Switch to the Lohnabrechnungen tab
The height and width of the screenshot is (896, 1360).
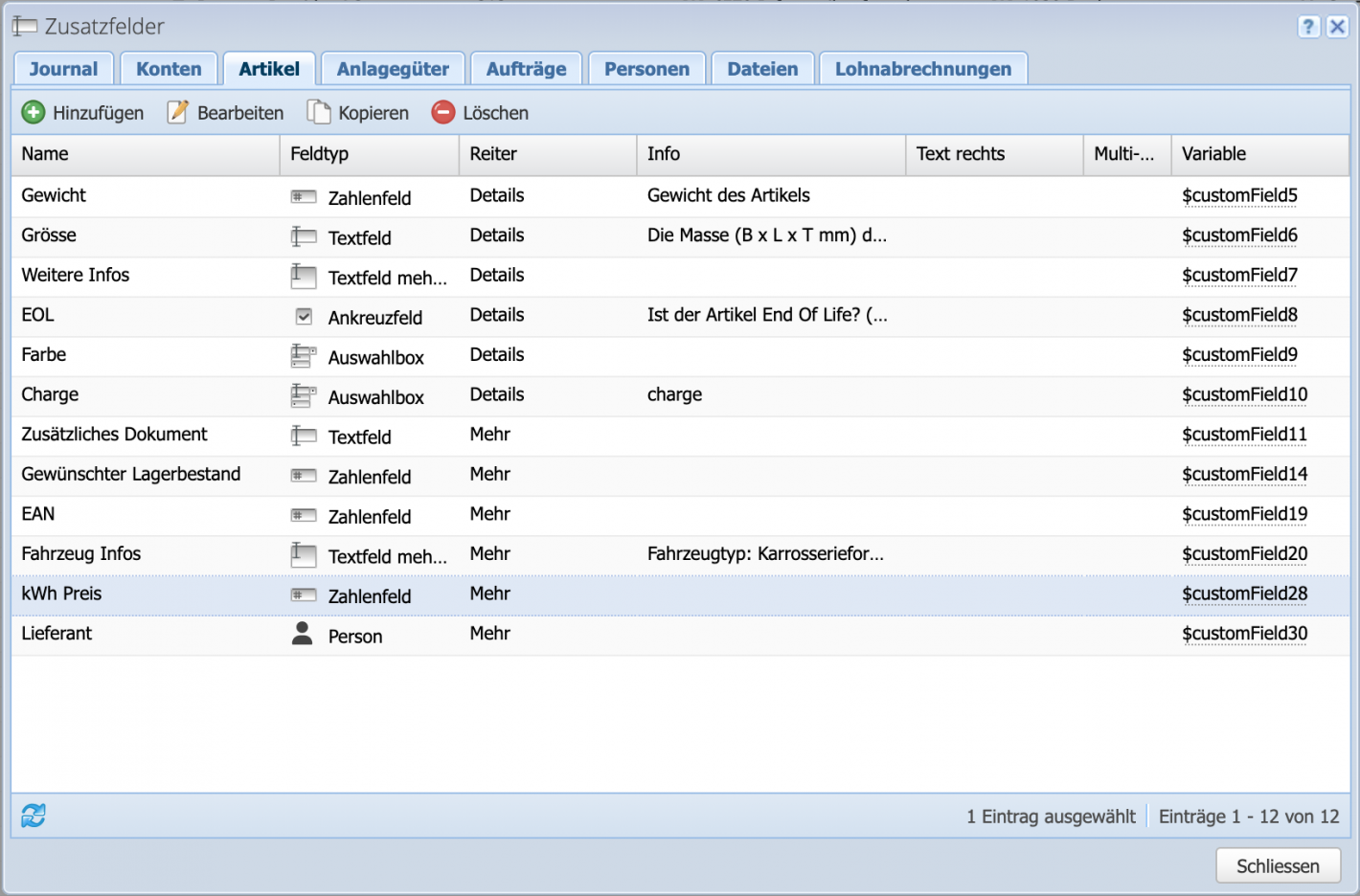[922, 68]
